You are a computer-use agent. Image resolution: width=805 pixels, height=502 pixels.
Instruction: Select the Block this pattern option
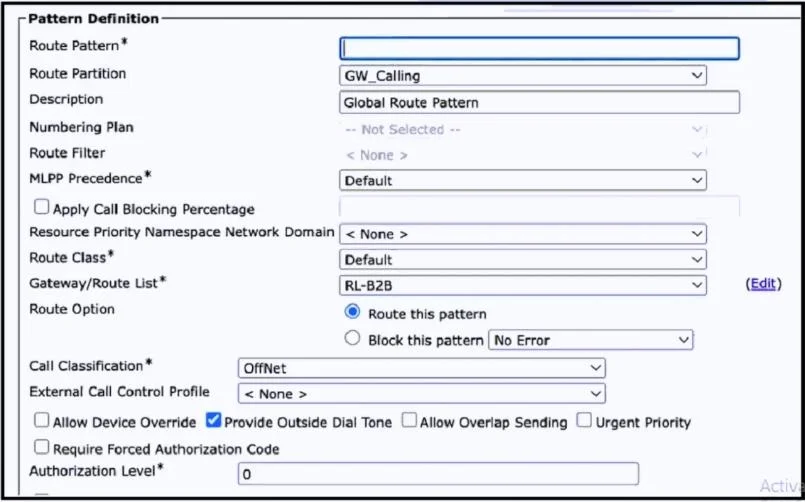352,339
